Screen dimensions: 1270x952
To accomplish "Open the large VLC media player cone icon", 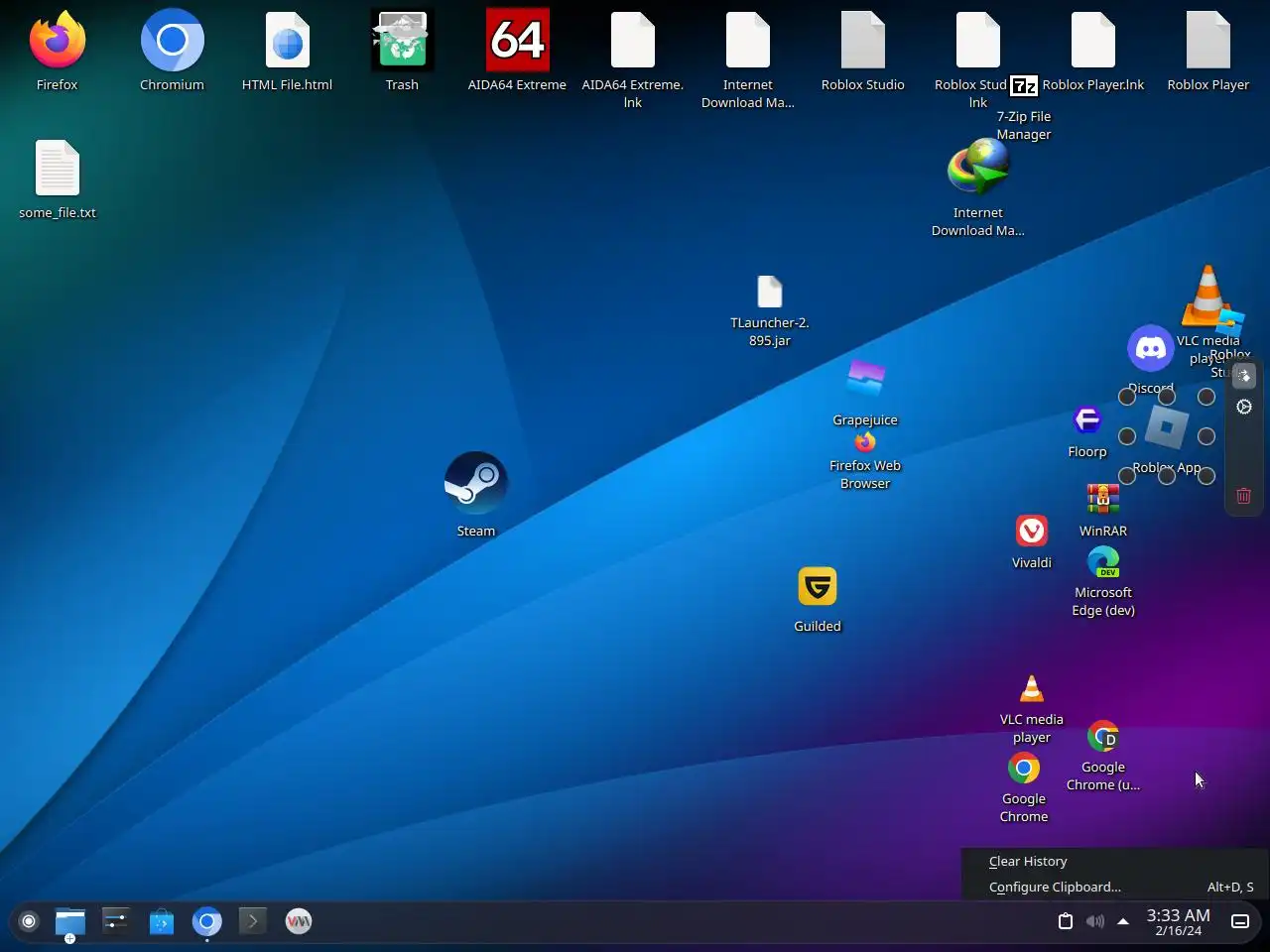I will click(1207, 295).
